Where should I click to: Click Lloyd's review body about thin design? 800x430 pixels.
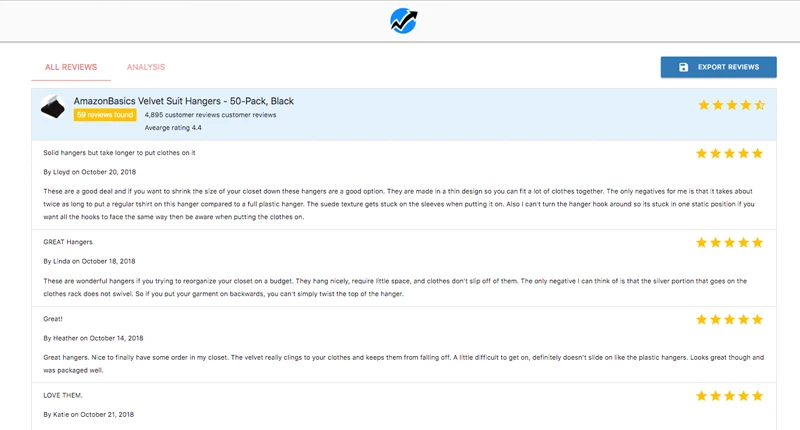pyautogui.click(x=399, y=204)
